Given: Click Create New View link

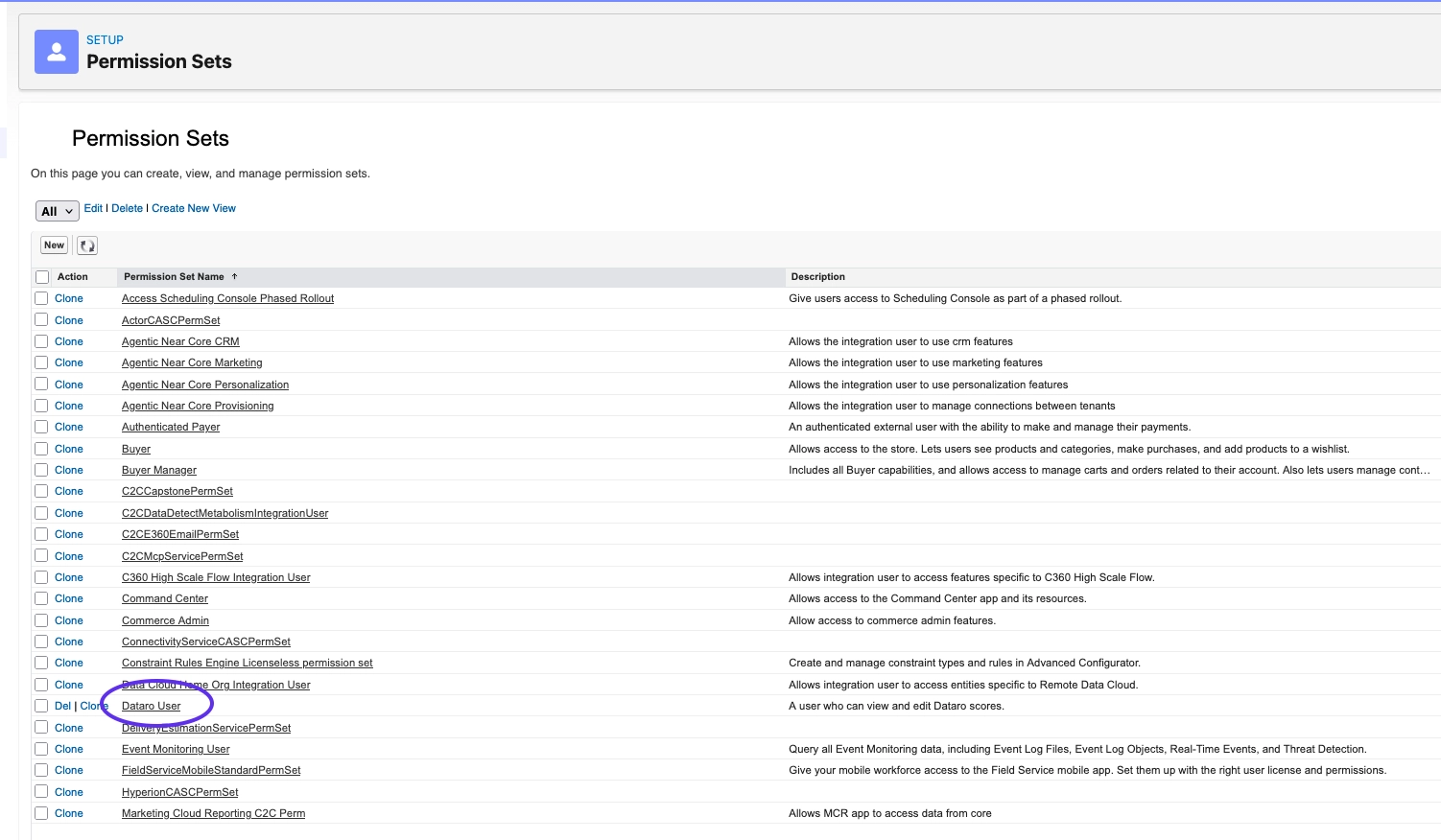Looking at the screenshot, I should [194, 208].
